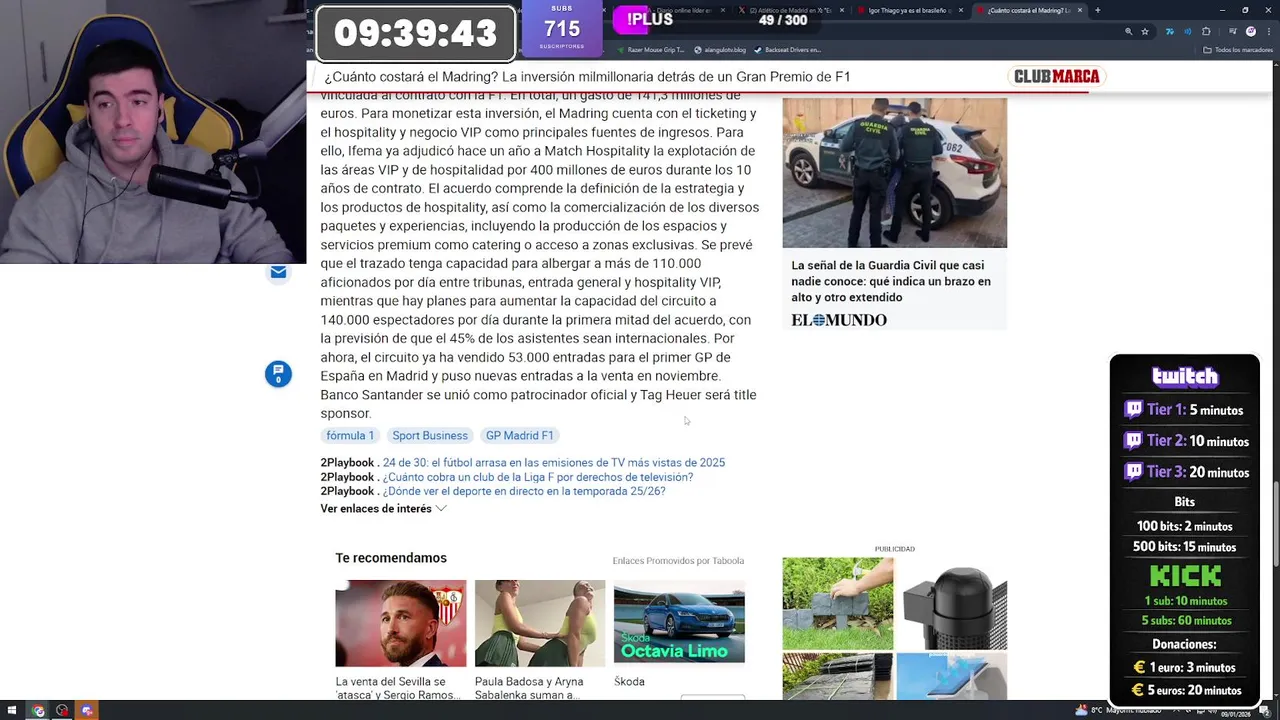Viewport: 1280px width, 720px height.
Task: Click the purple app icon in the taskbar
Action: point(86,711)
